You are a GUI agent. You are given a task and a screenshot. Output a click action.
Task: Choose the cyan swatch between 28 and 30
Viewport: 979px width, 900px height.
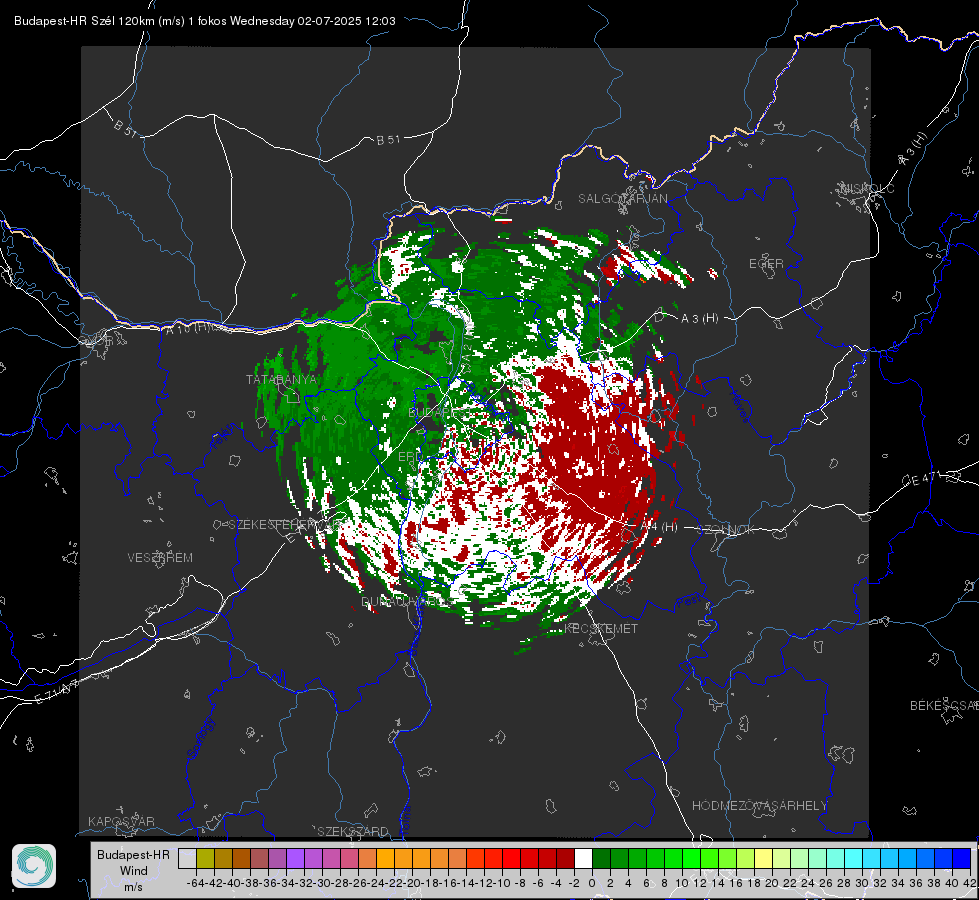[x=854, y=858]
